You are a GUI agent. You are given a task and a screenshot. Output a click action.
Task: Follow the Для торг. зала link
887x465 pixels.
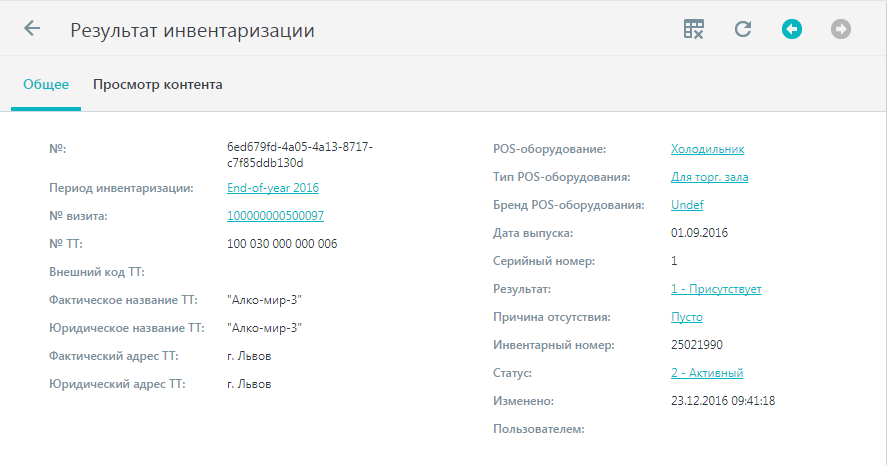tap(709, 177)
